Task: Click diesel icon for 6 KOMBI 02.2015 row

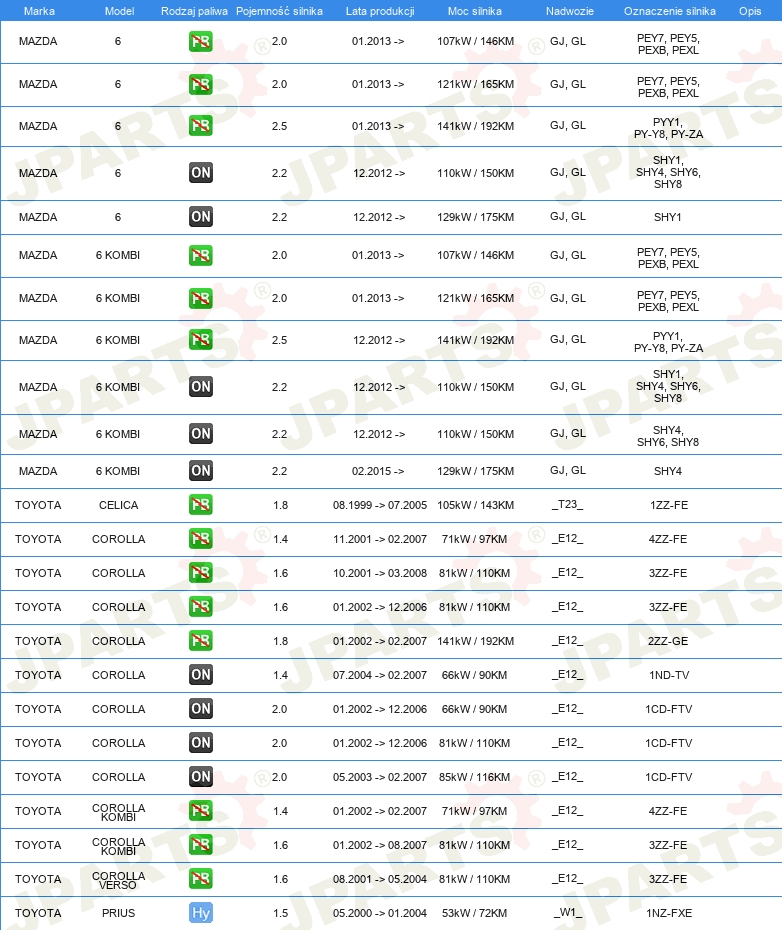Action: click(201, 471)
